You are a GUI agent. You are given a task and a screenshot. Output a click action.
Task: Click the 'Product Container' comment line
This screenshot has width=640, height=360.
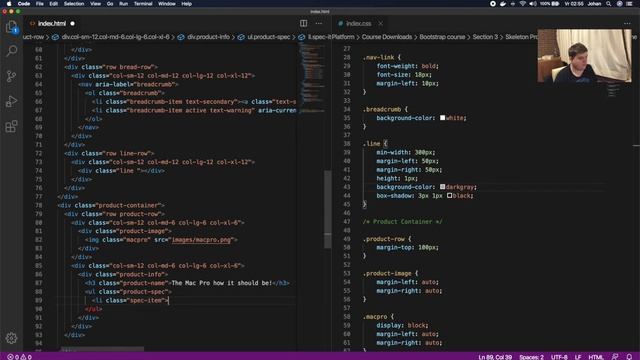402,222
